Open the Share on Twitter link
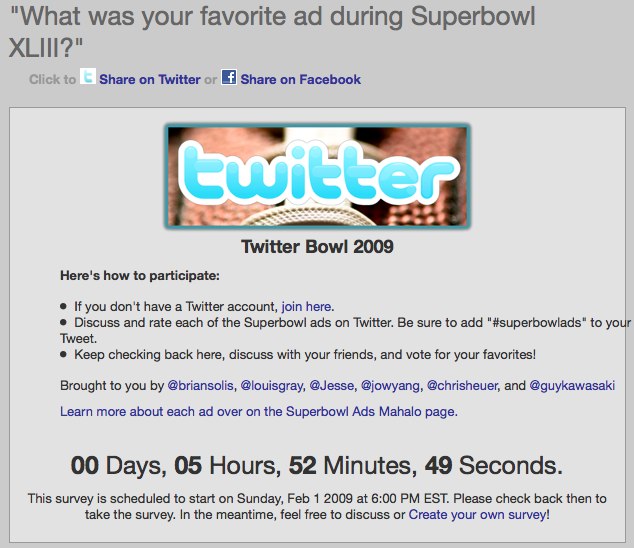The width and height of the screenshot is (634, 548). point(150,79)
